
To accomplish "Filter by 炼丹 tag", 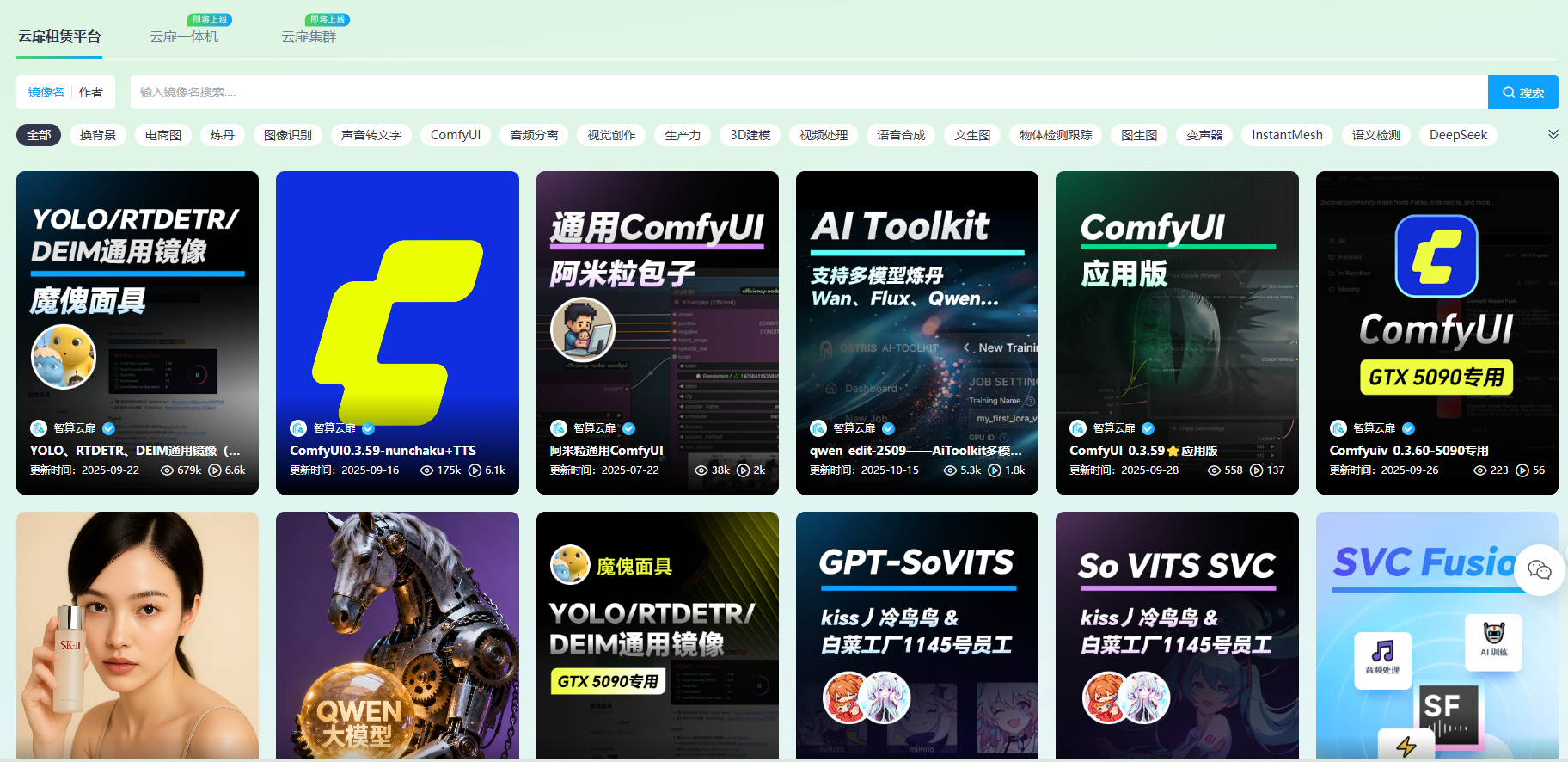I will pos(223,135).
